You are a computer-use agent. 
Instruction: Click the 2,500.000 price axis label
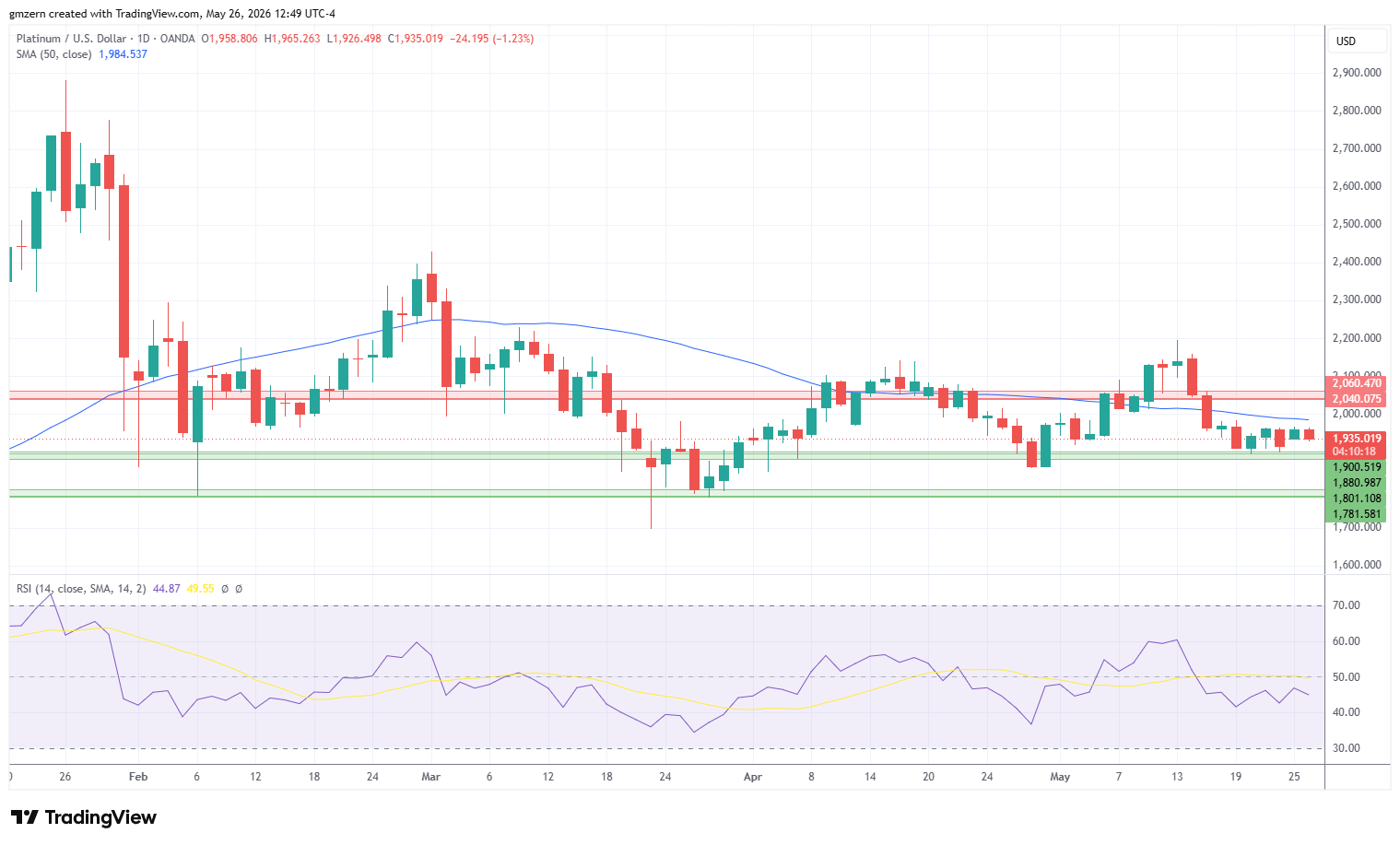[x=1357, y=224]
